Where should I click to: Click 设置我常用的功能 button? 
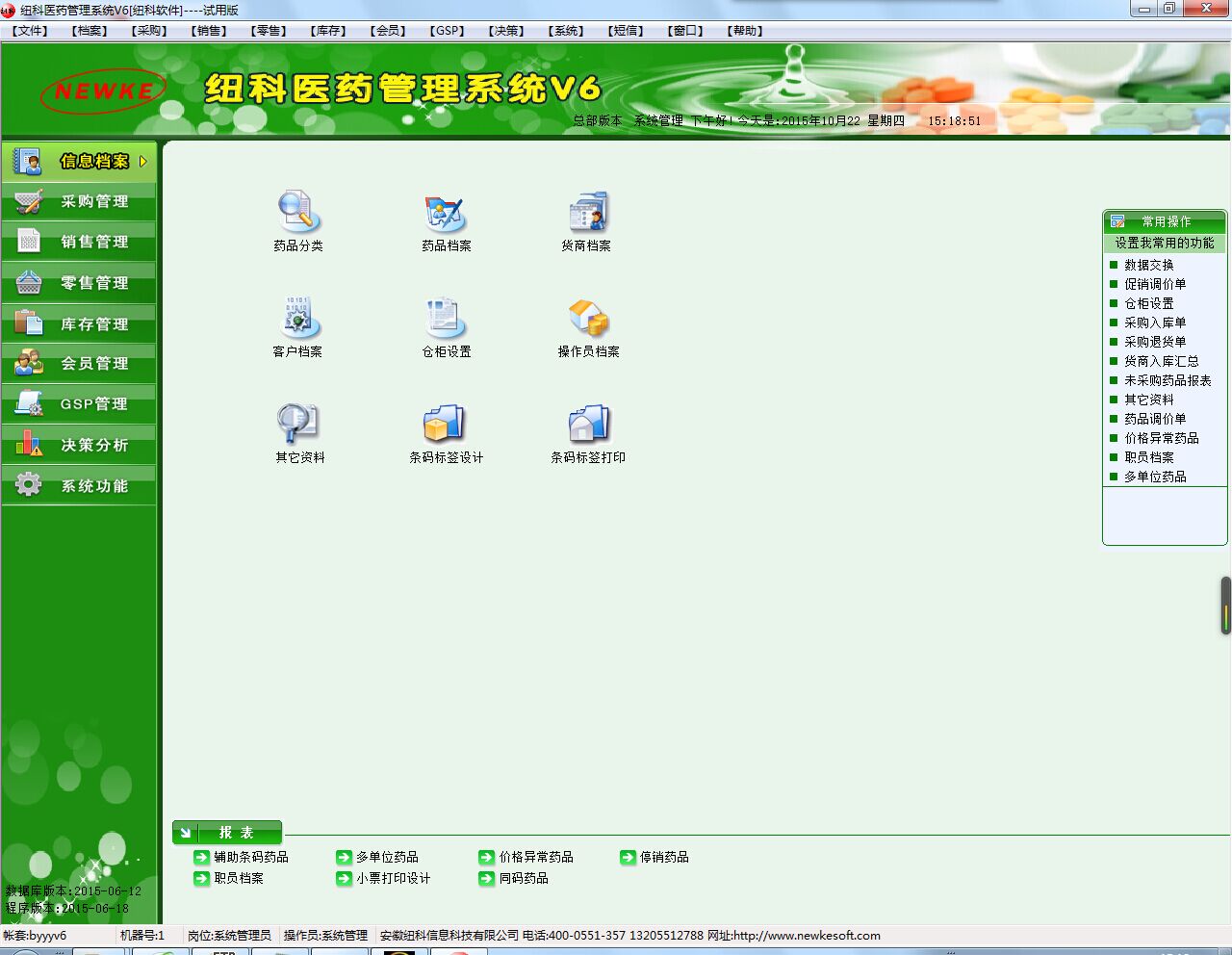coord(1164,244)
